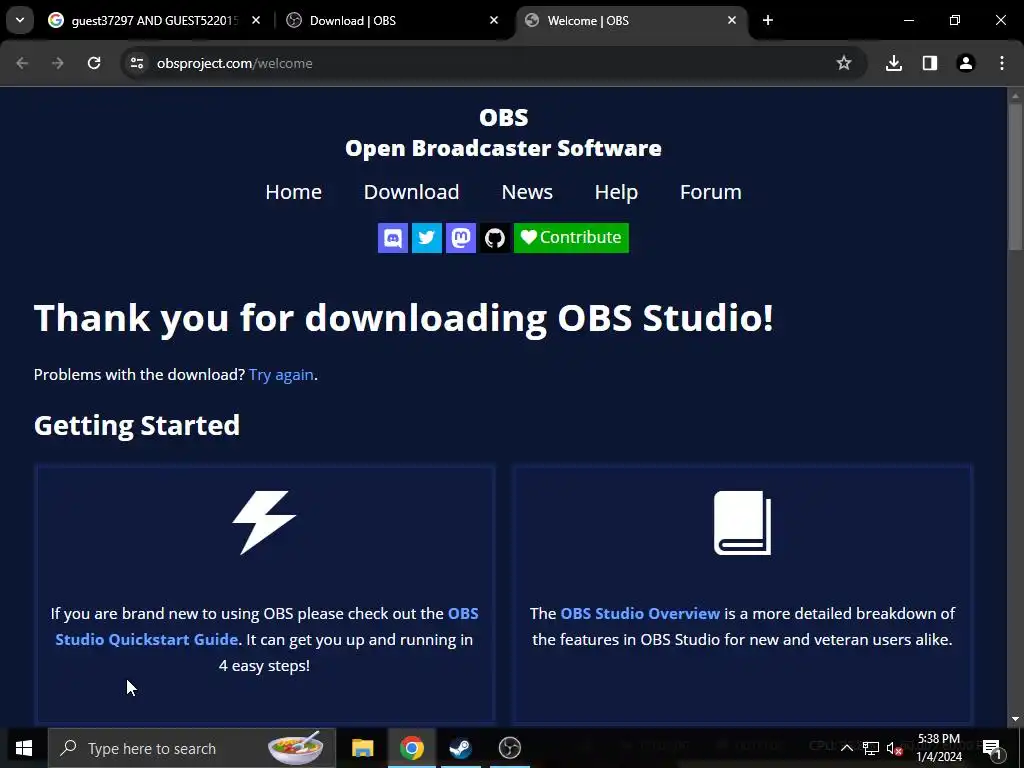The width and height of the screenshot is (1024, 768).
Task: Expand the tab search dropdown arrow
Action: coord(20,21)
